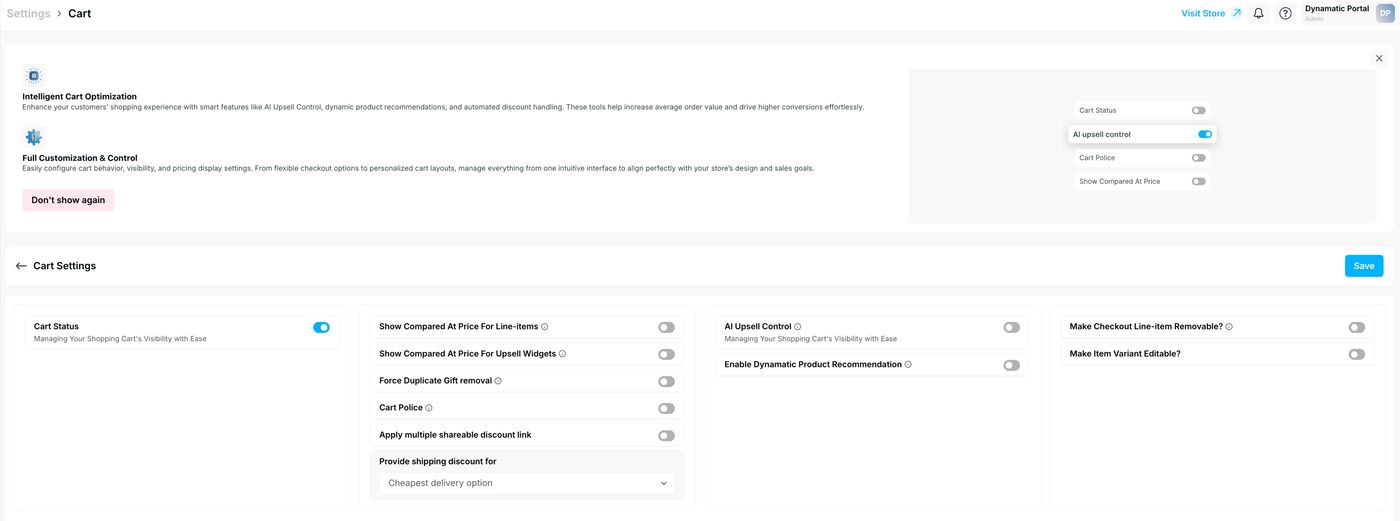Viewport: 1400px width, 521px height.
Task: Click info icon next to Cart Police
Action: (x=429, y=408)
